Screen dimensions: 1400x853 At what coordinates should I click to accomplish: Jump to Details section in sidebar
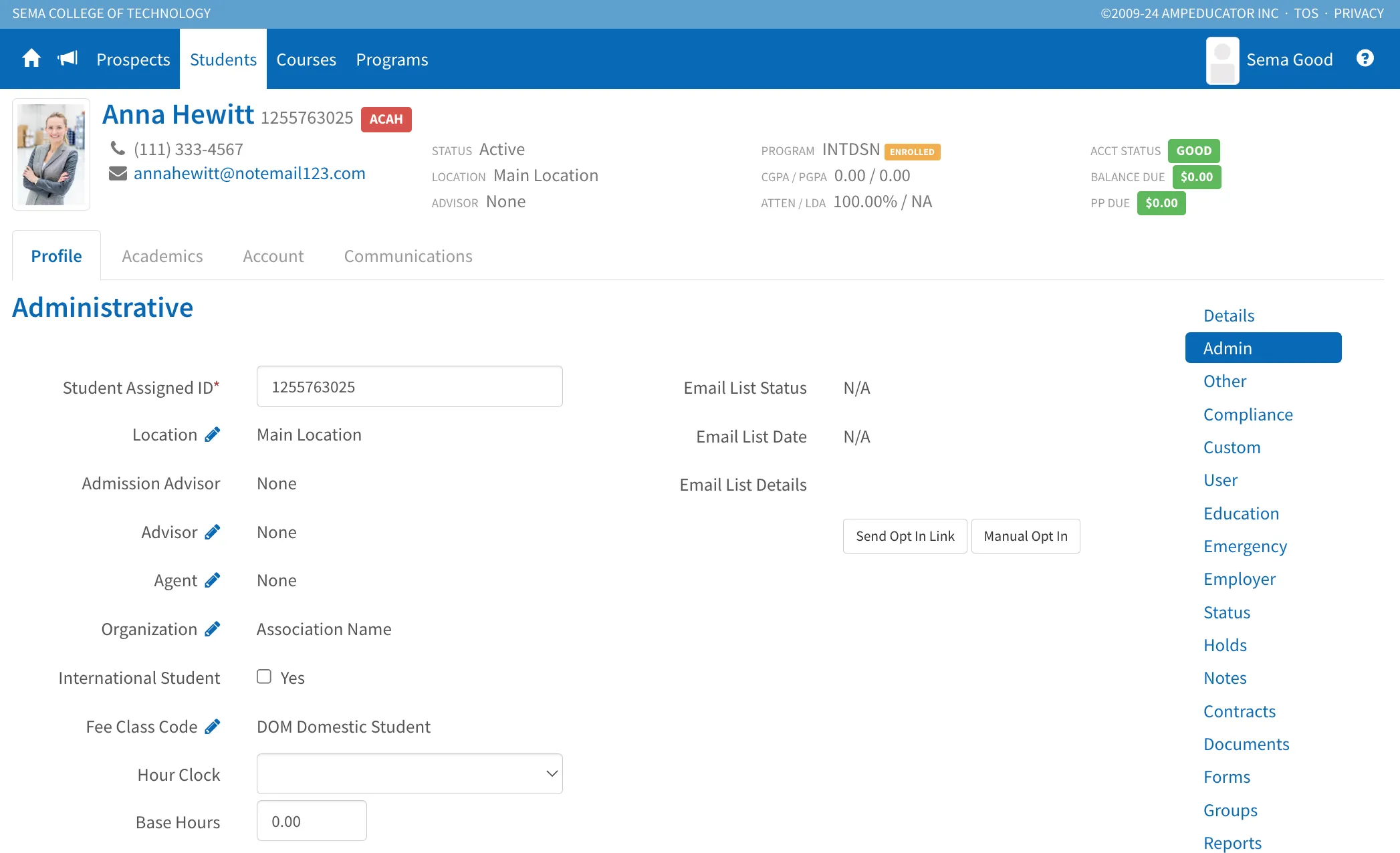coord(1229,316)
